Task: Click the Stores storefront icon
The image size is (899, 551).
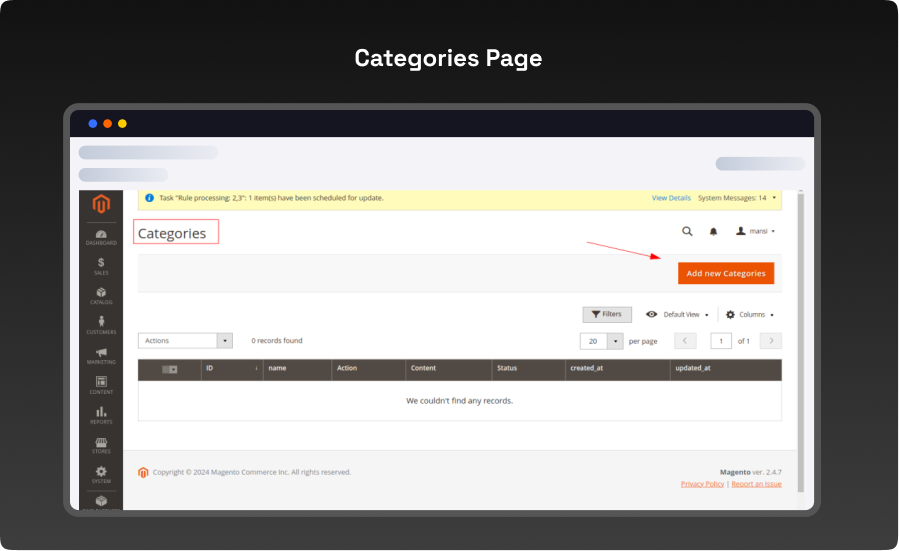Action: pyautogui.click(x=101, y=444)
